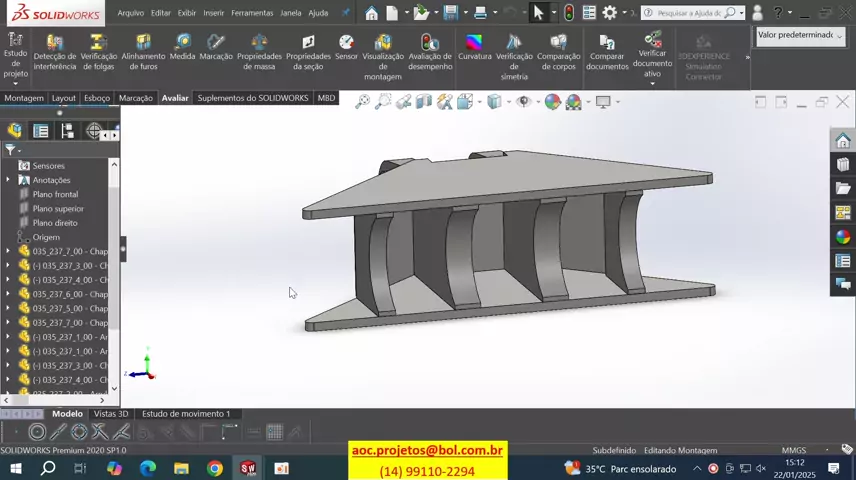856x480 pixels.
Task: Click the Pesquisar a Ajuda search field
Action: click(688, 13)
